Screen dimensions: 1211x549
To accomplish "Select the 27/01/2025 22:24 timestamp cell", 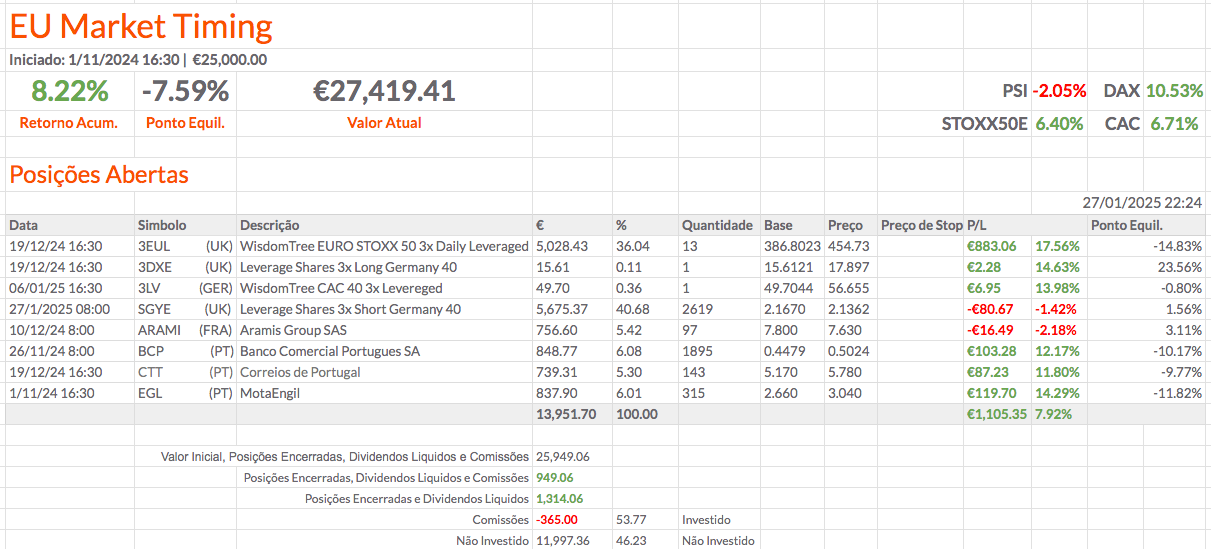I will (1142, 203).
